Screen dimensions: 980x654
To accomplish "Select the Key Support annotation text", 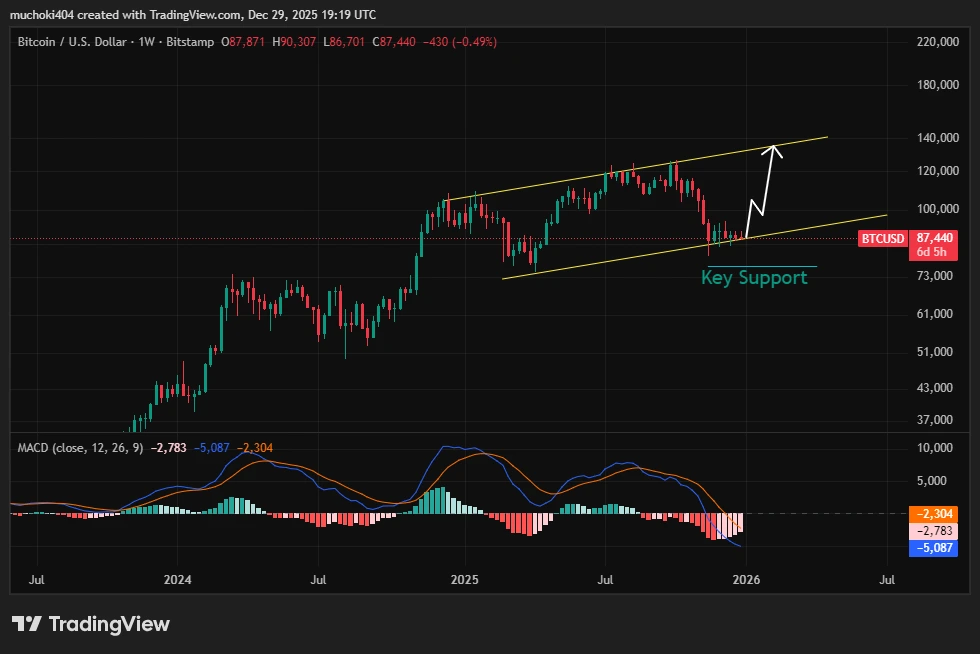I will [754, 278].
